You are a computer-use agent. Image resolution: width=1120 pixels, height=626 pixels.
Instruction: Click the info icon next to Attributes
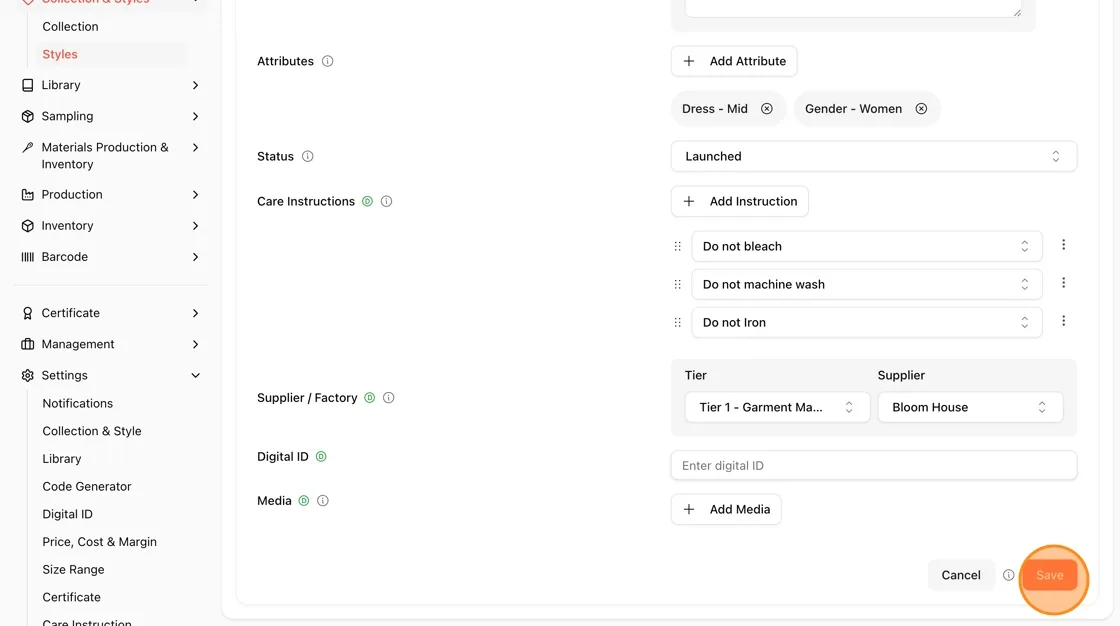pos(327,61)
